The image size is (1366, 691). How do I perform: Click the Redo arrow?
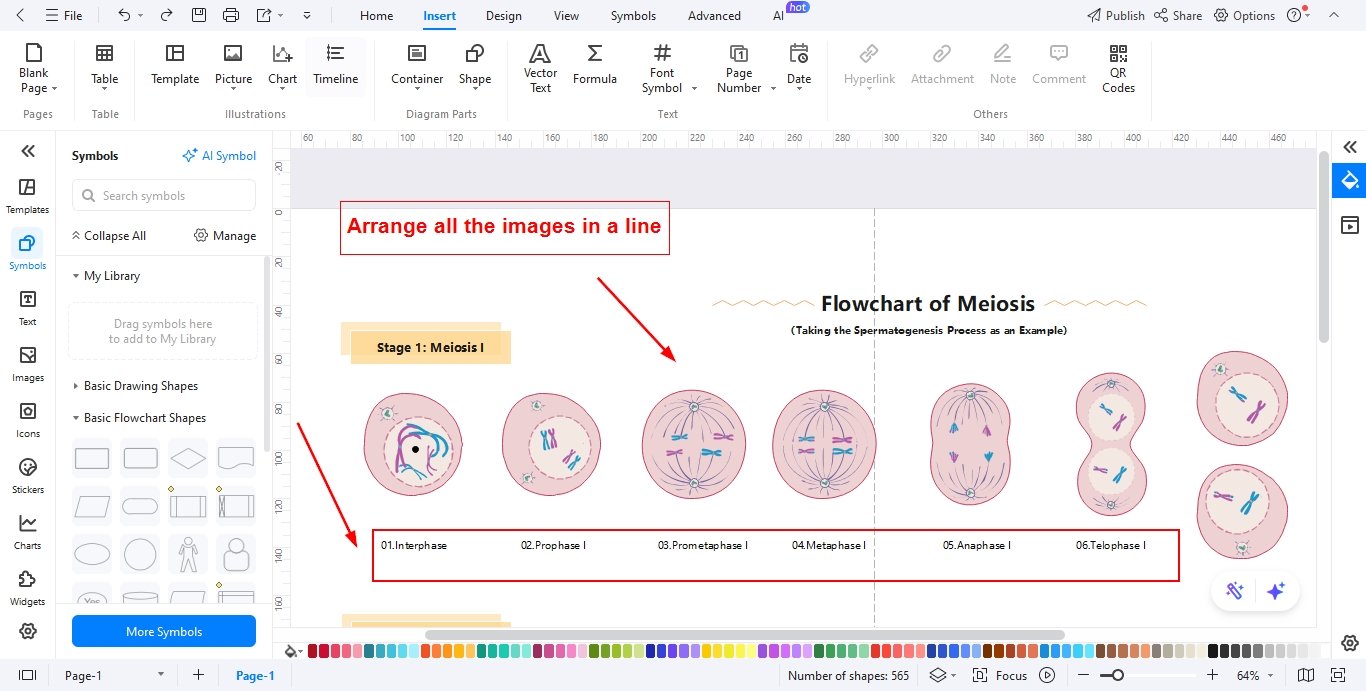(x=167, y=15)
